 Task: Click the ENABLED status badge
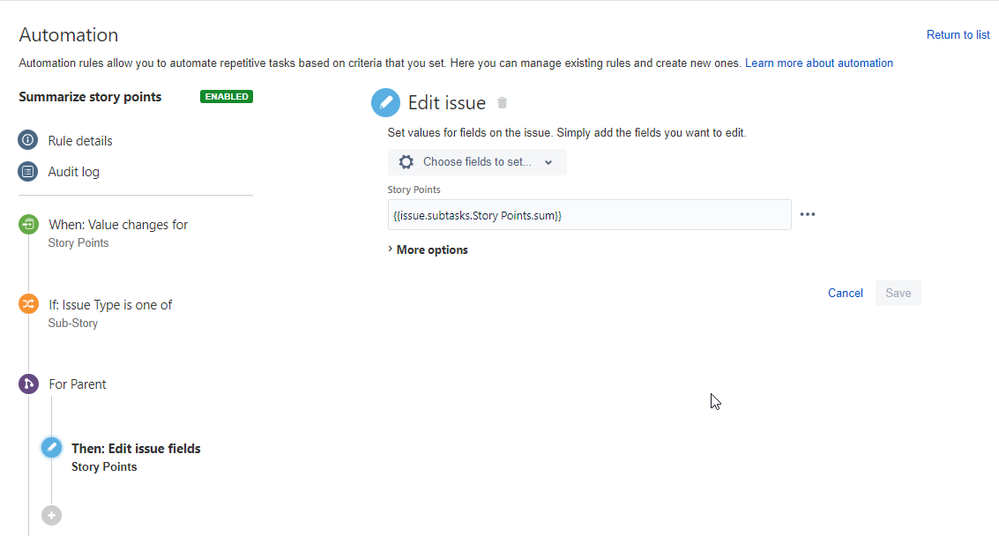point(226,96)
